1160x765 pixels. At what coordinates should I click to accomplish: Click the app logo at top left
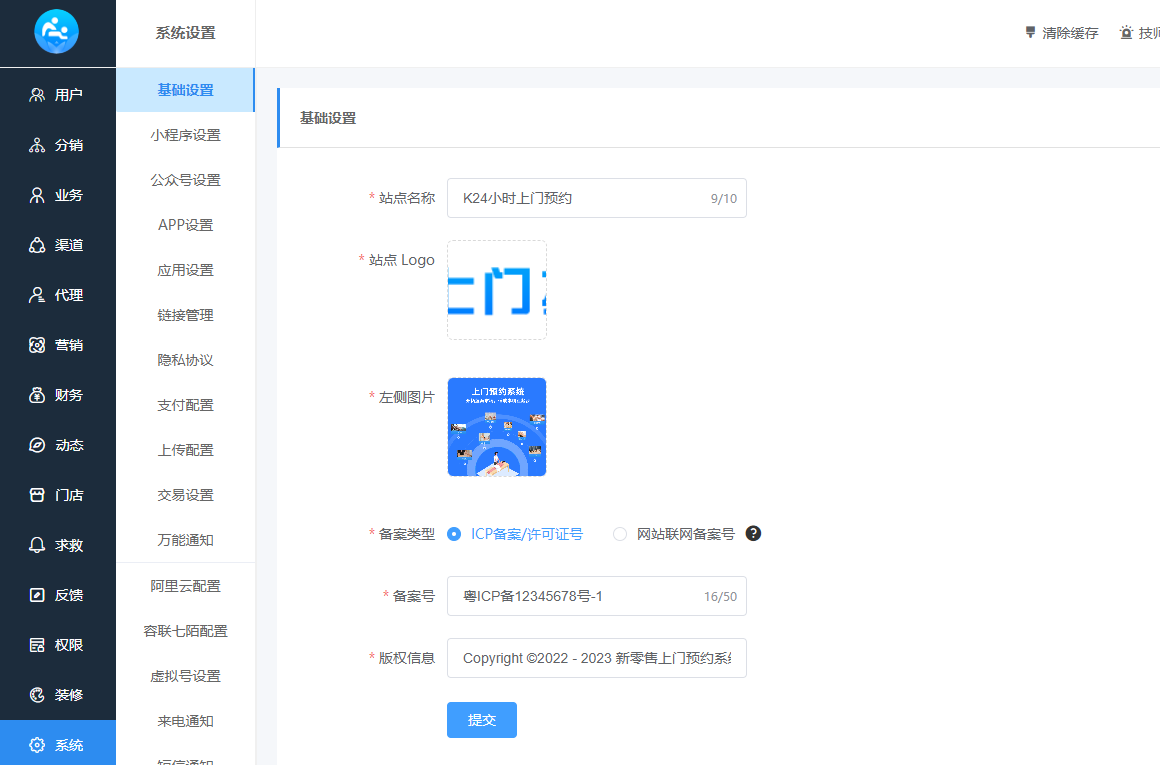click(x=57, y=31)
